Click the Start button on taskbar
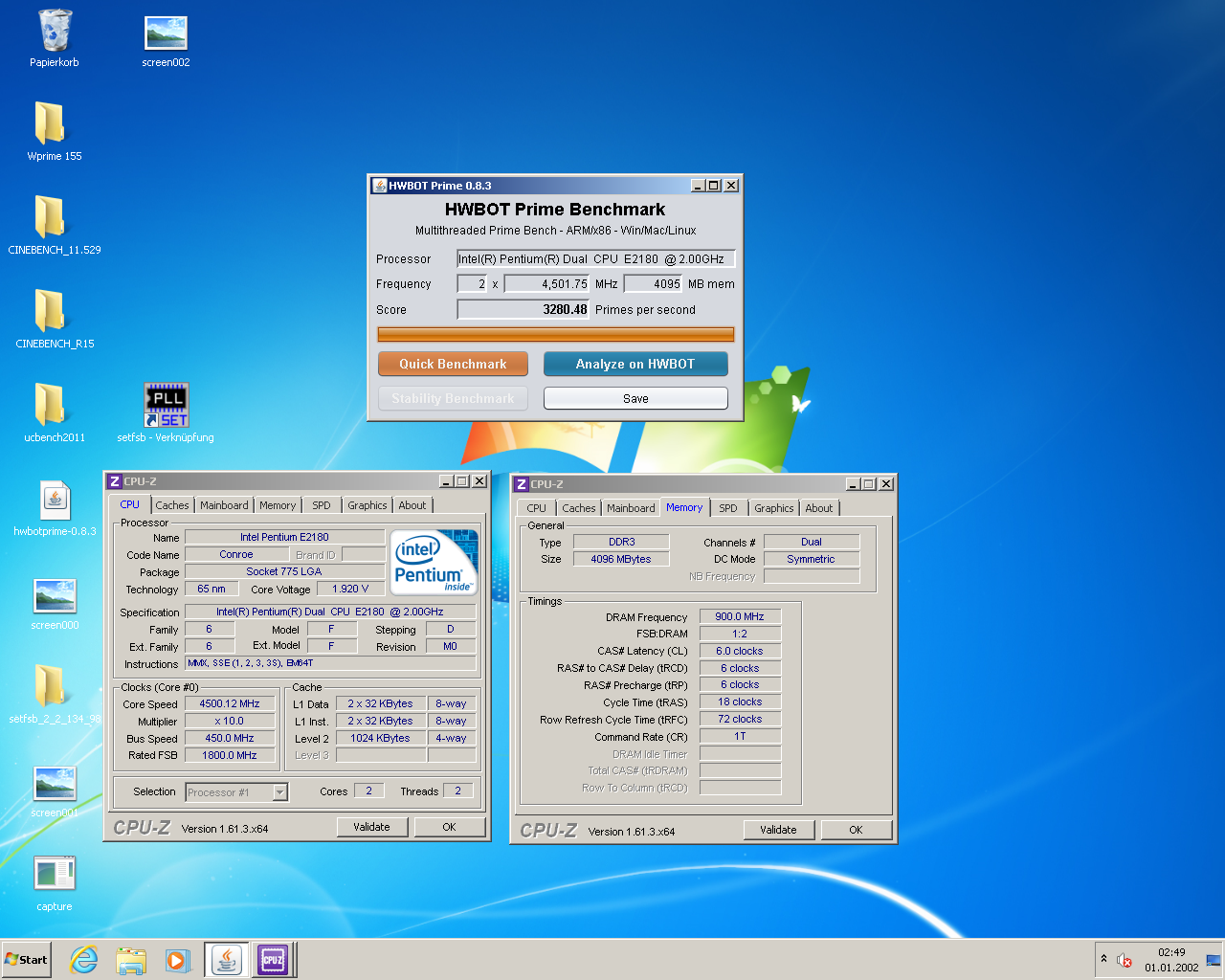The image size is (1225, 980). [x=27, y=960]
